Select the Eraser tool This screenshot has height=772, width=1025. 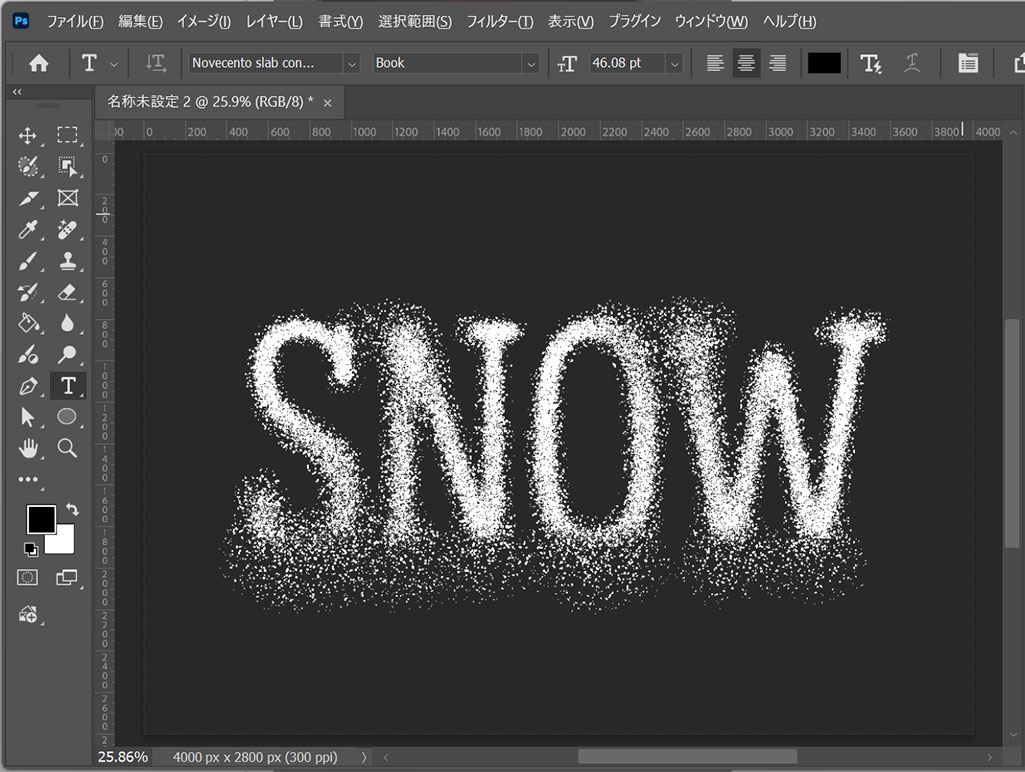(67, 292)
